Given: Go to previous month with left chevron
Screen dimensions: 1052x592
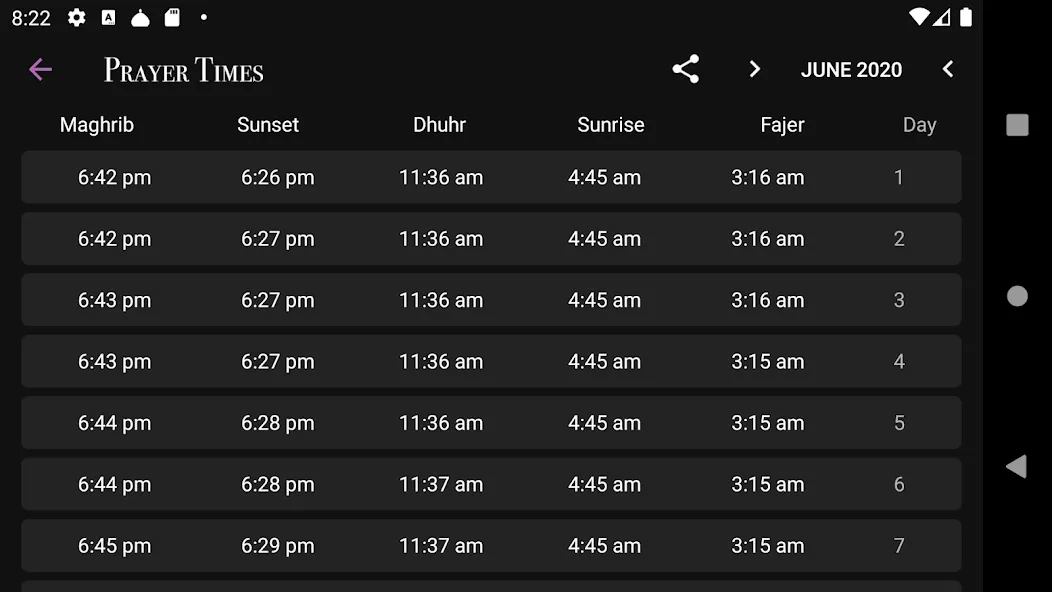Looking at the screenshot, I should coord(948,69).
